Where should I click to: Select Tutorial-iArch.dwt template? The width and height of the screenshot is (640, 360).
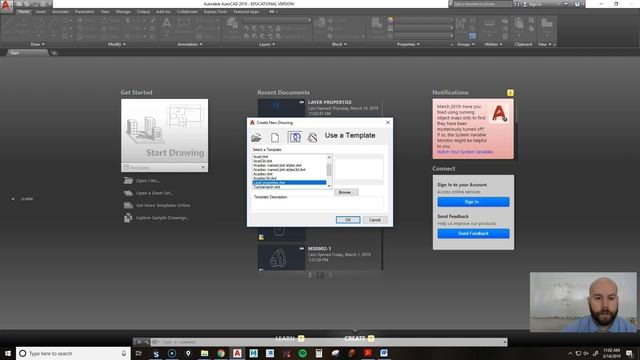coord(289,187)
